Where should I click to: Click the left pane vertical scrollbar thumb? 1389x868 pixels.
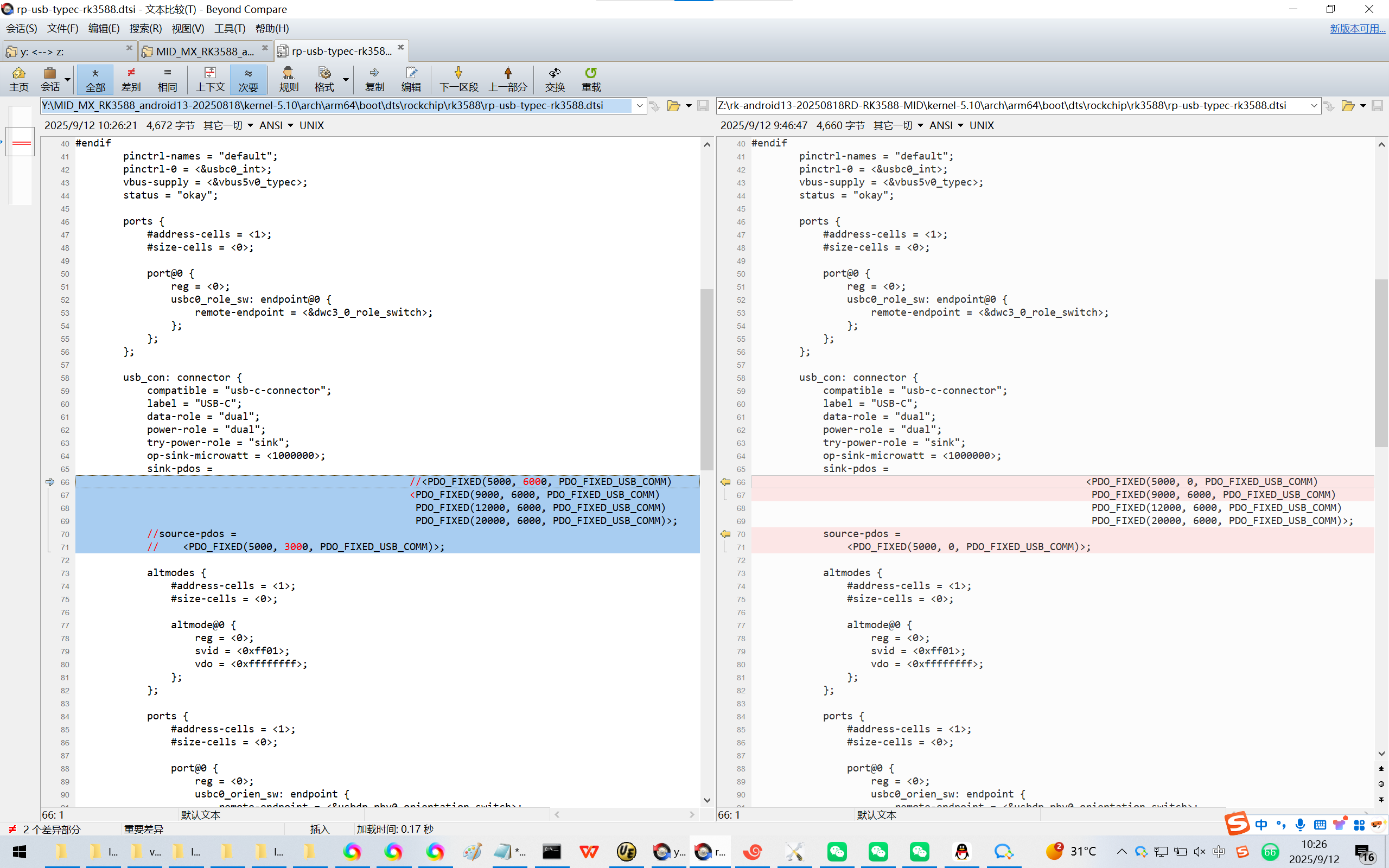(706, 379)
